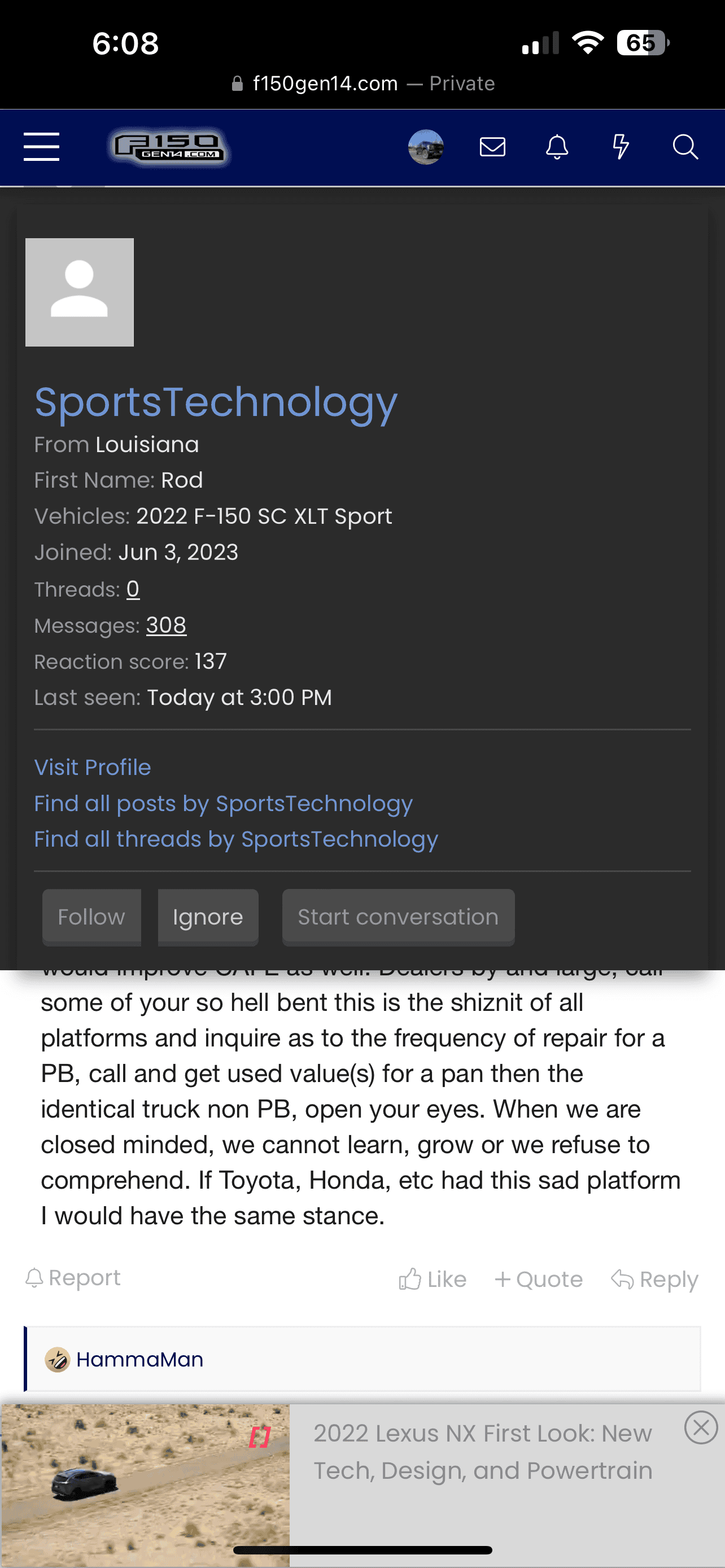
Task: Open the What's New lightning icon
Action: [x=621, y=147]
